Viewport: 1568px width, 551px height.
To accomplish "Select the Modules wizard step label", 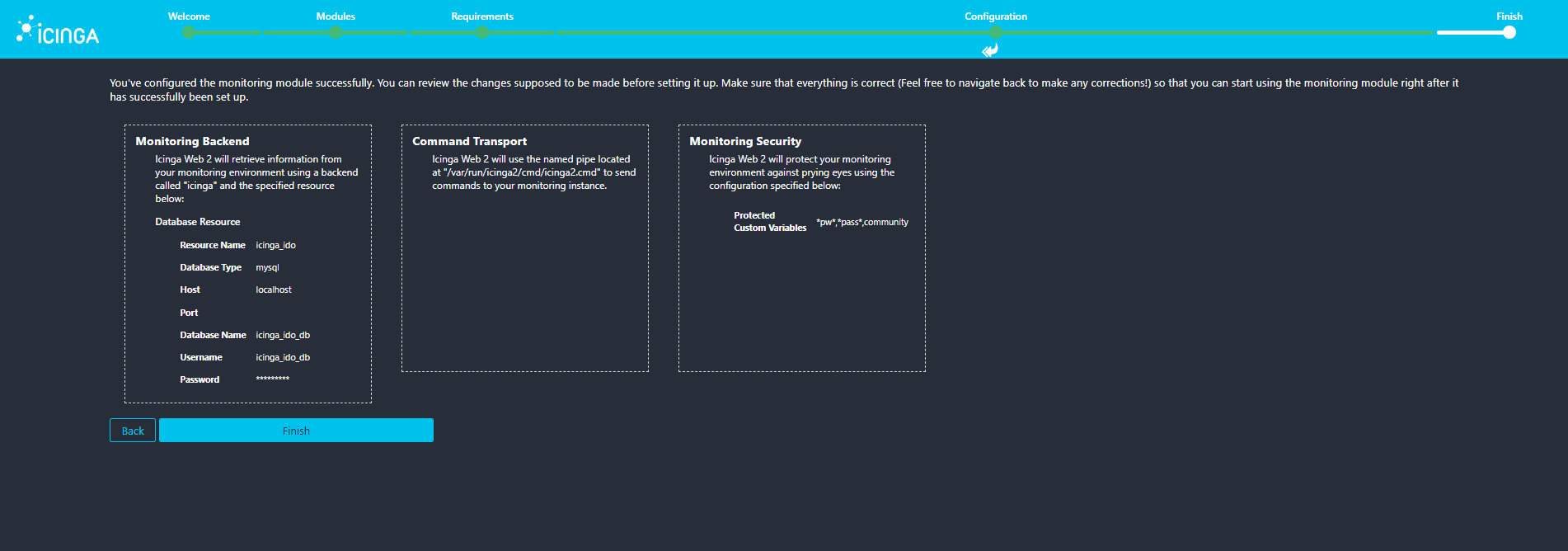I will coord(336,16).
